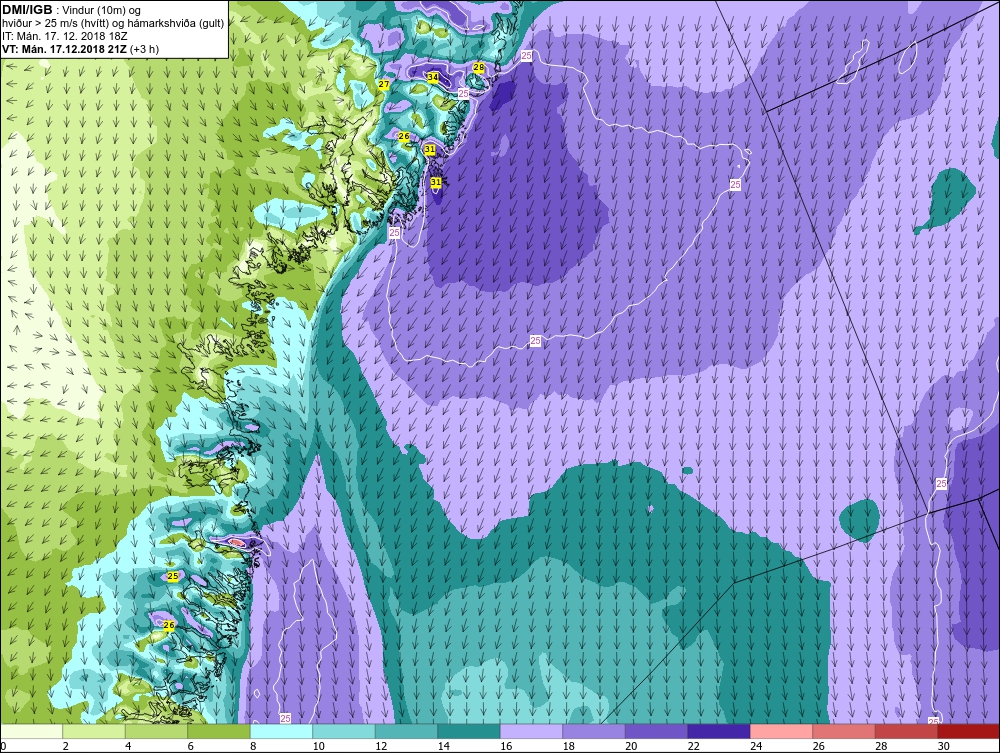Click the dark red above-30 m/s legend swatch
The image size is (1000, 753).
coord(969,731)
